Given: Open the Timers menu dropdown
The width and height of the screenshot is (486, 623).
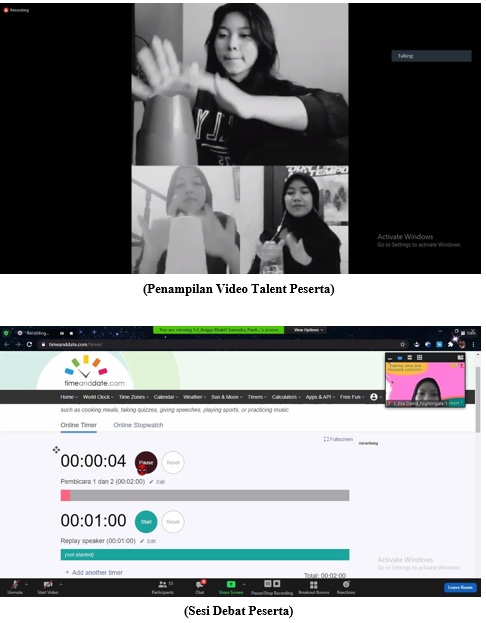Looking at the screenshot, I should point(257,397).
